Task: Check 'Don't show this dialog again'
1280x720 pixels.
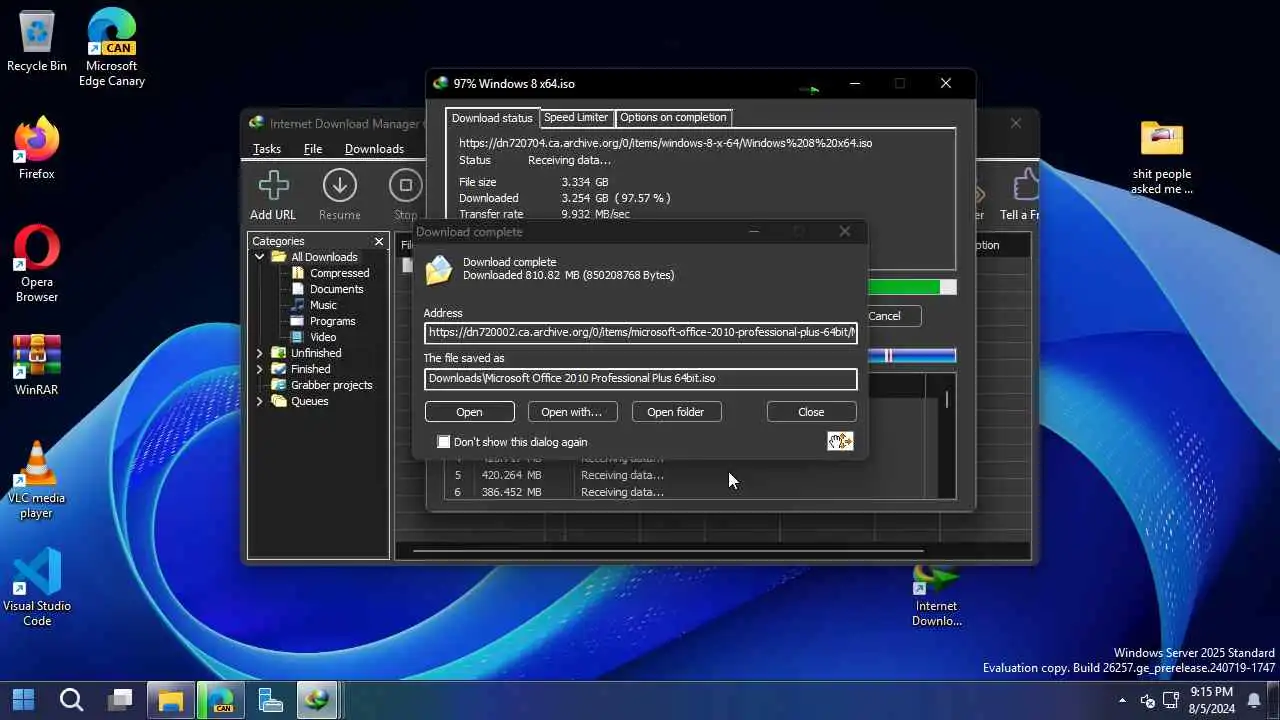Action: pyautogui.click(x=444, y=442)
